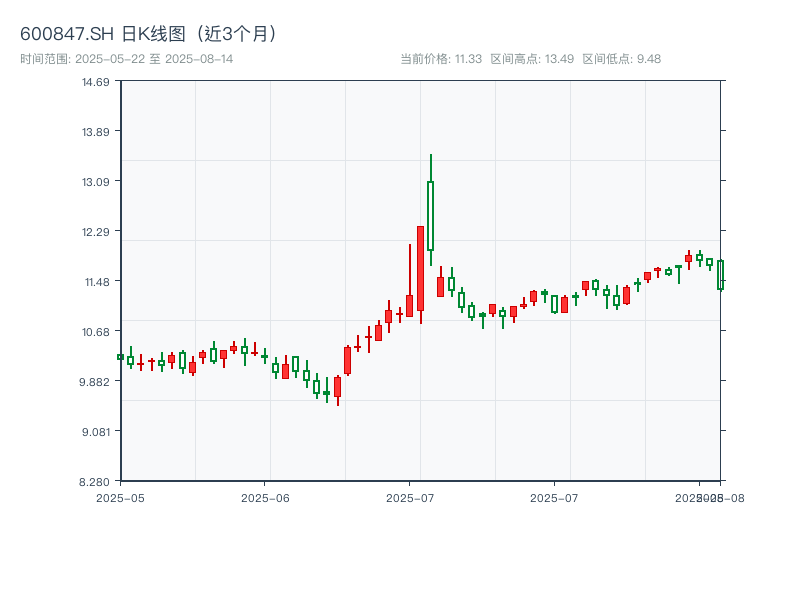Image resolution: width=800 pixels, height=600 pixels.
Task: Click the 当前价格 11.33 label
Action: pyautogui.click(x=441, y=59)
